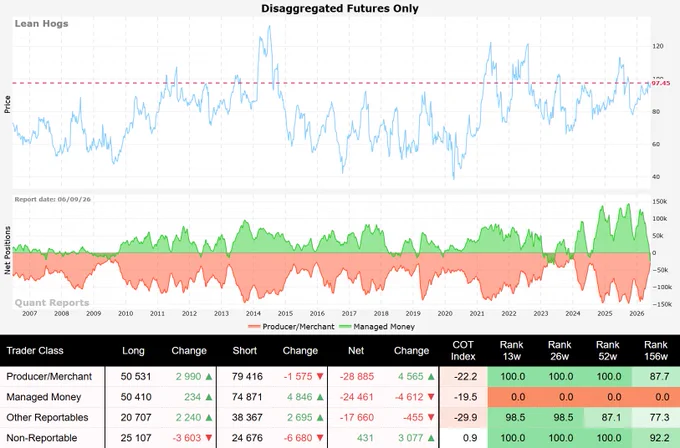Click Other Reportables net value -17 660

pyautogui.click(x=356, y=417)
